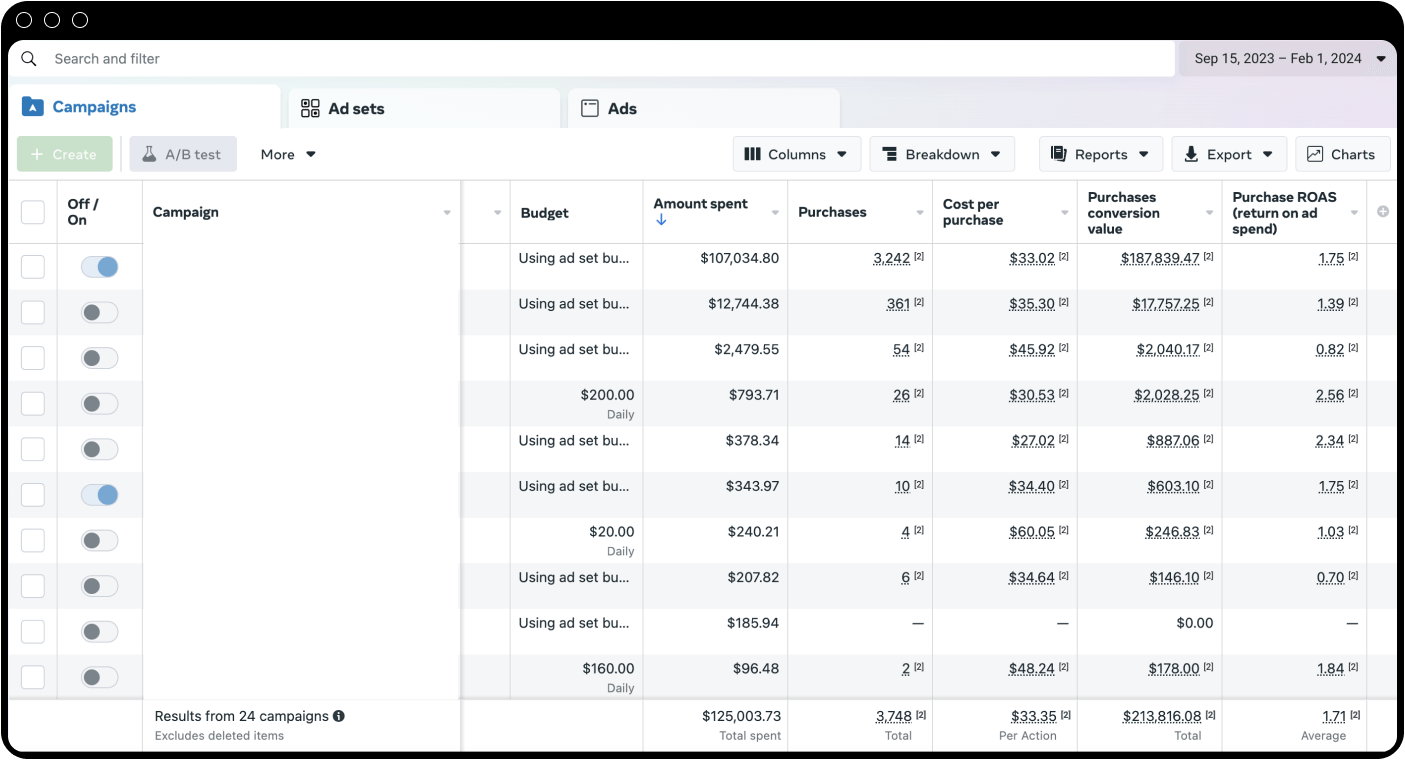Tick the checkbox for the $12,744.38 row

pyautogui.click(x=33, y=312)
